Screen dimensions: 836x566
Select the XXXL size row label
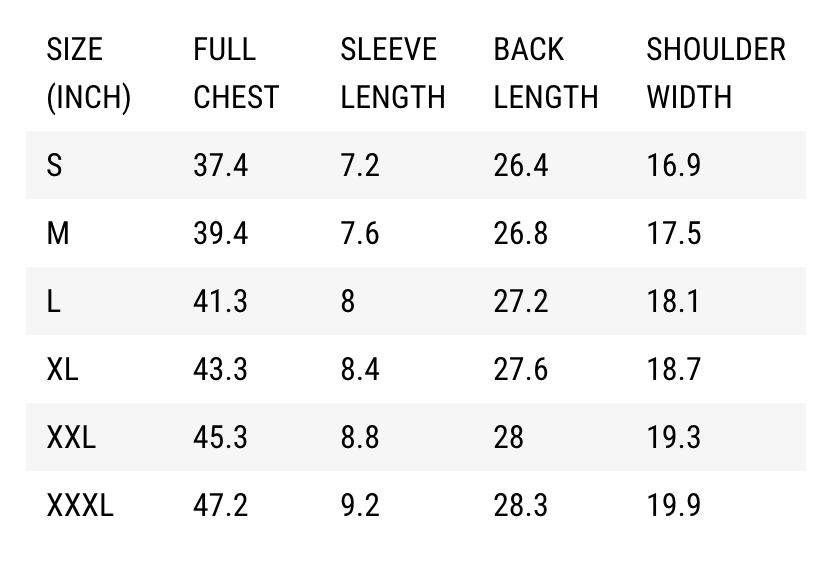click(80, 505)
